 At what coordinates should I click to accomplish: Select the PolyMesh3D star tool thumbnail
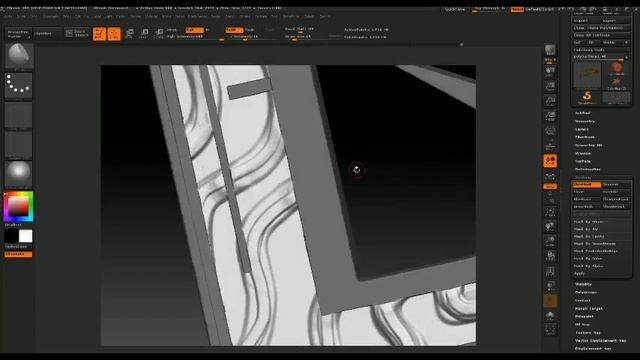616,83
